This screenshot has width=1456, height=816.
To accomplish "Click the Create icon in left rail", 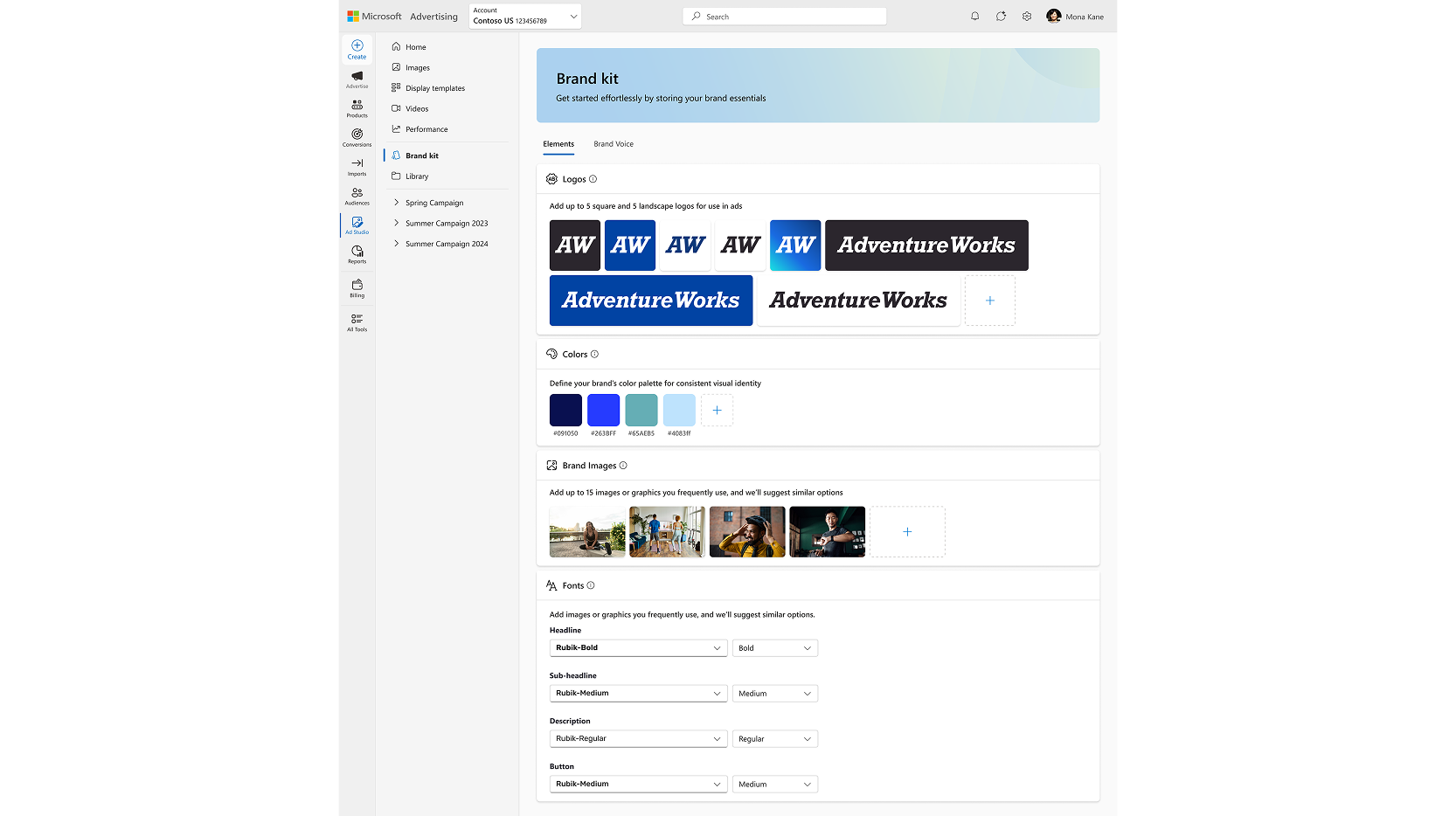I will click(x=357, y=49).
